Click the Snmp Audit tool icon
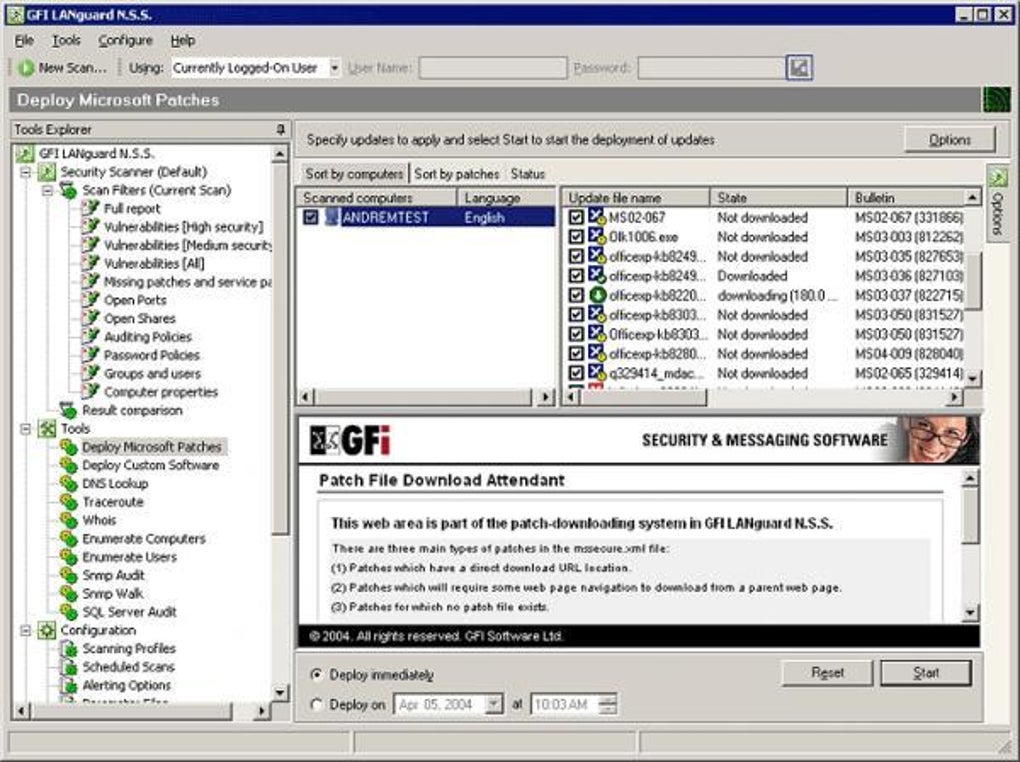This screenshot has height=762, width=1020. pos(68,575)
